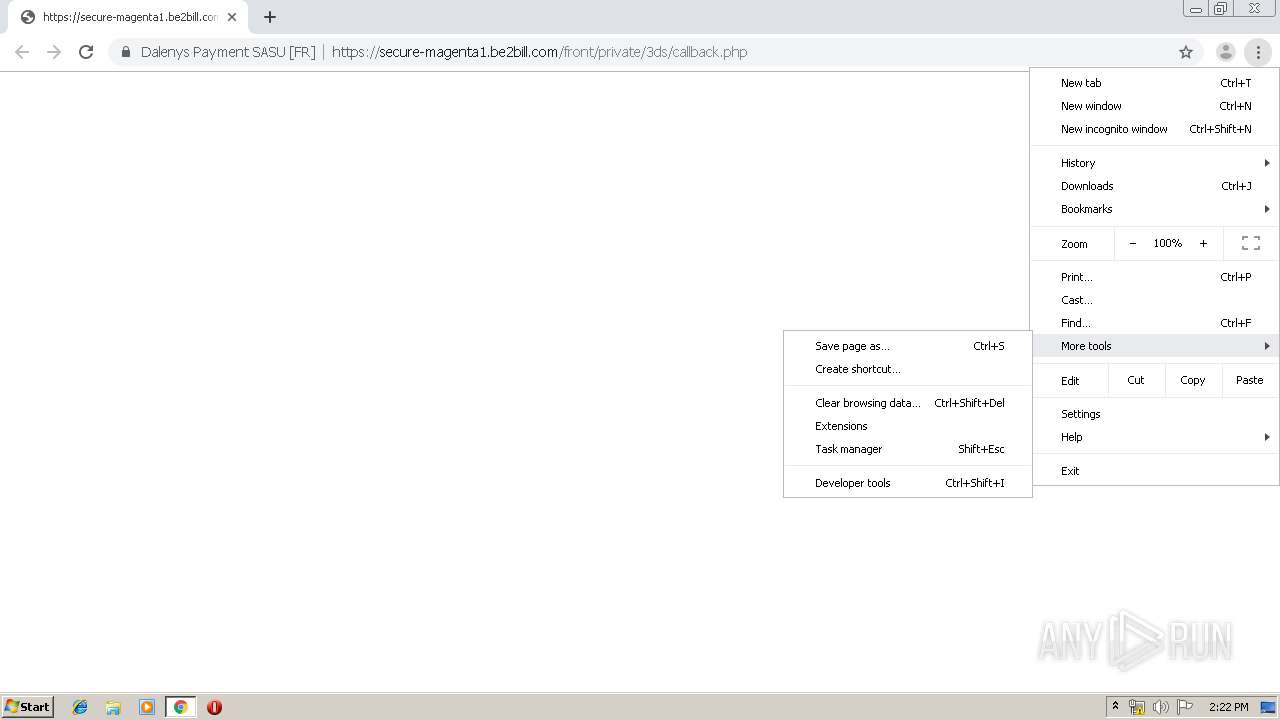Open Settings from the Chrome menu
The width and height of the screenshot is (1280, 720).
pyautogui.click(x=1155, y=414)
